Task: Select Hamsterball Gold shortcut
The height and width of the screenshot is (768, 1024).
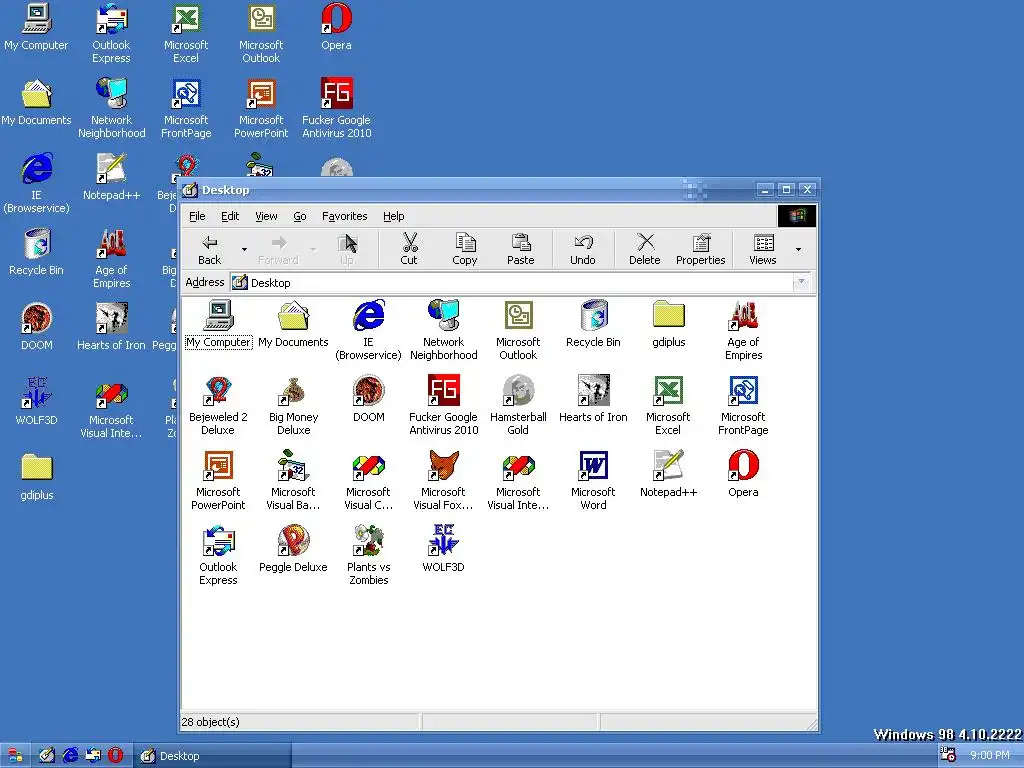Action: point(519,405)
